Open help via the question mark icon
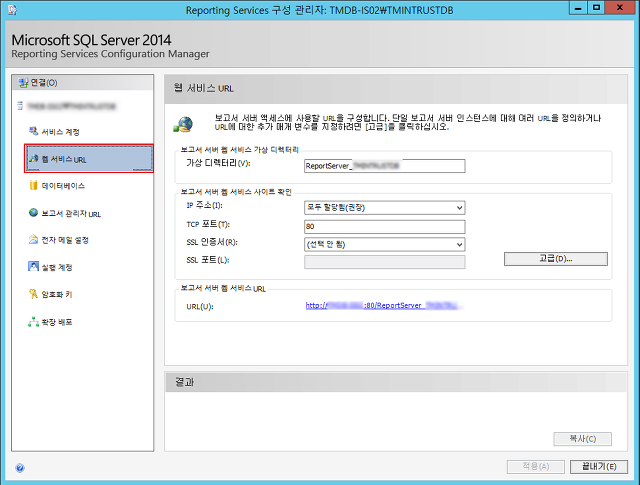This screenshot has height=485, width=640. (20, 468)
